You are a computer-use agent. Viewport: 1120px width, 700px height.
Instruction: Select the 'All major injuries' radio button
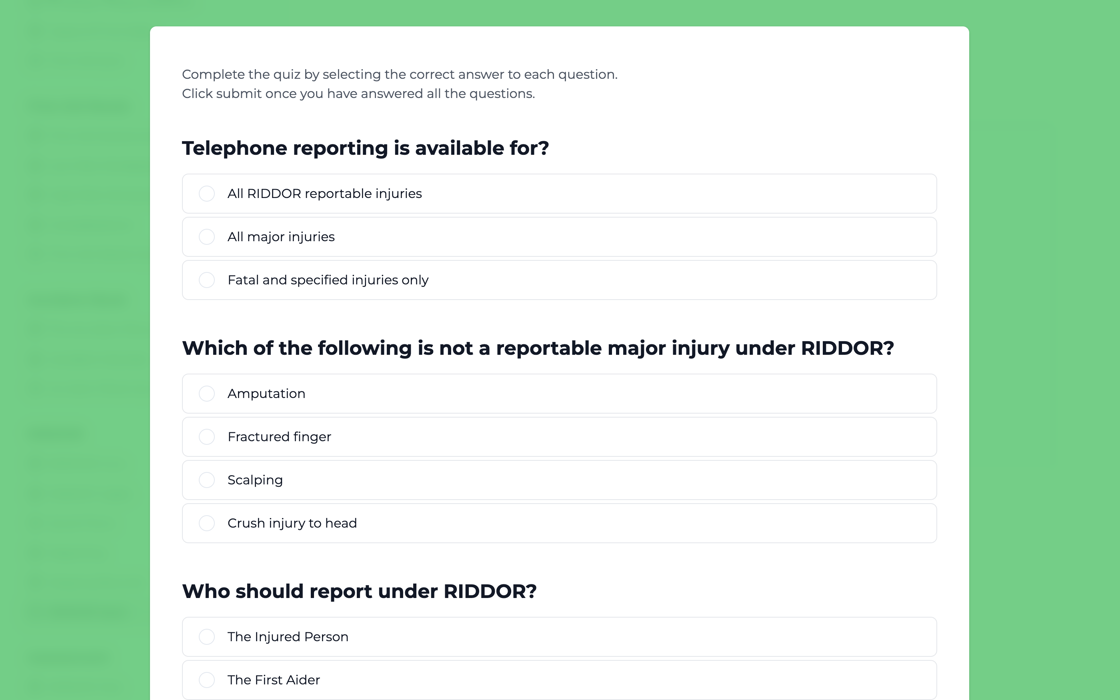[206, 236]
